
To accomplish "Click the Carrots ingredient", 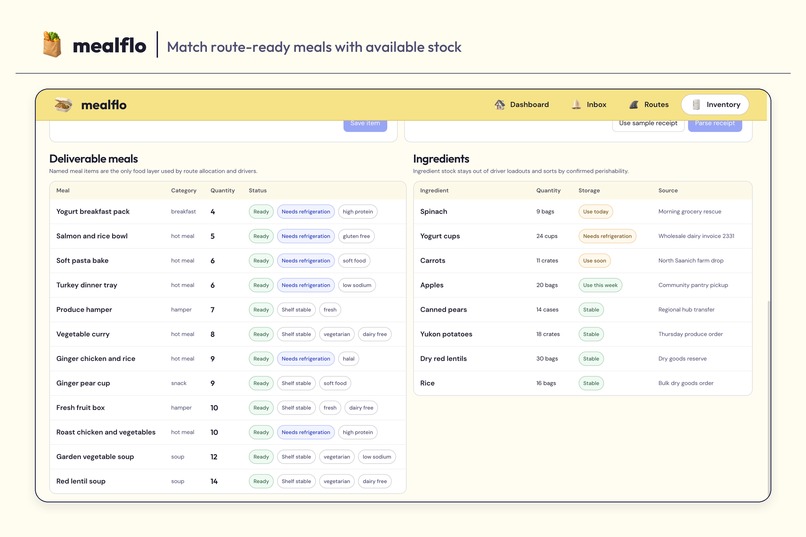I will pos(432,261).
